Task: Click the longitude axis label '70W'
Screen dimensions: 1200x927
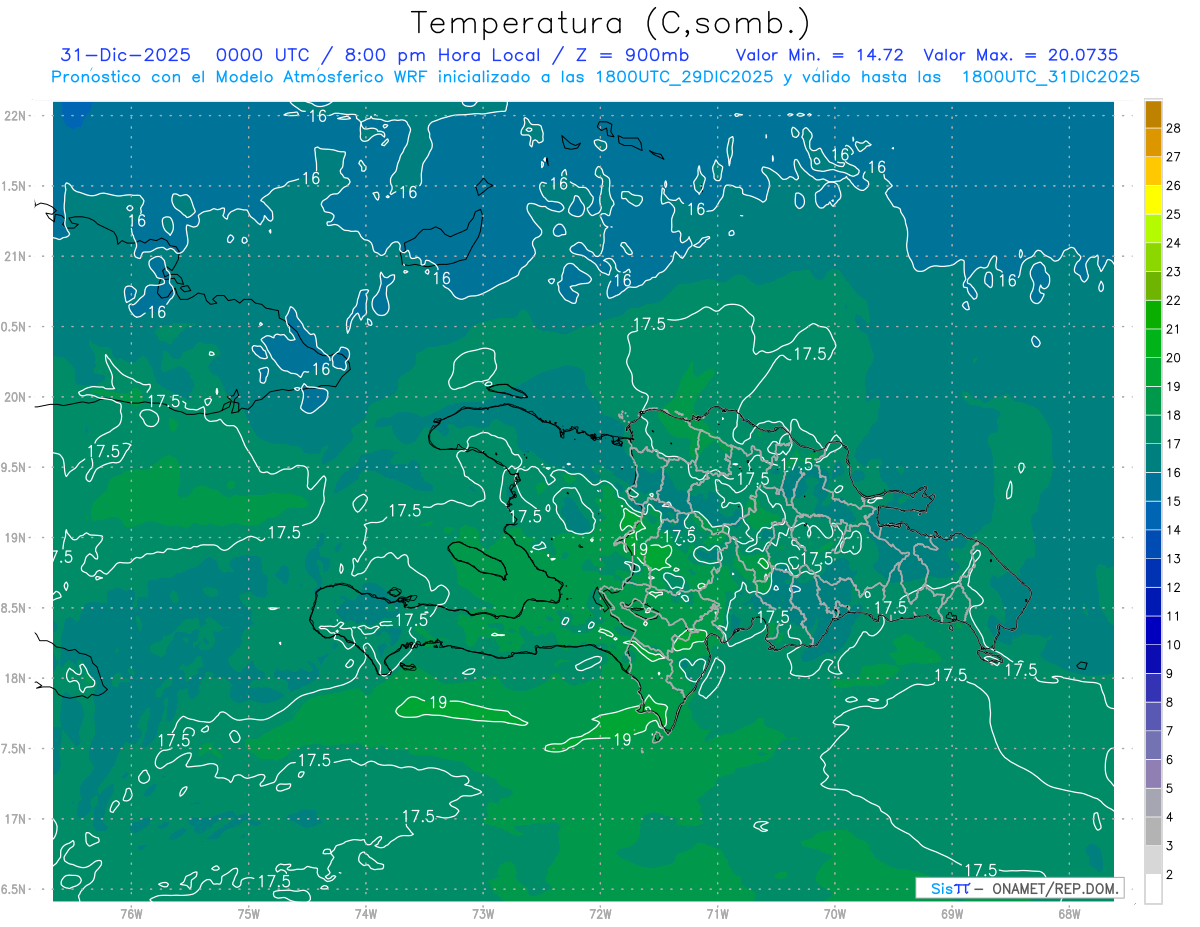Action: (x=834, y=914)
